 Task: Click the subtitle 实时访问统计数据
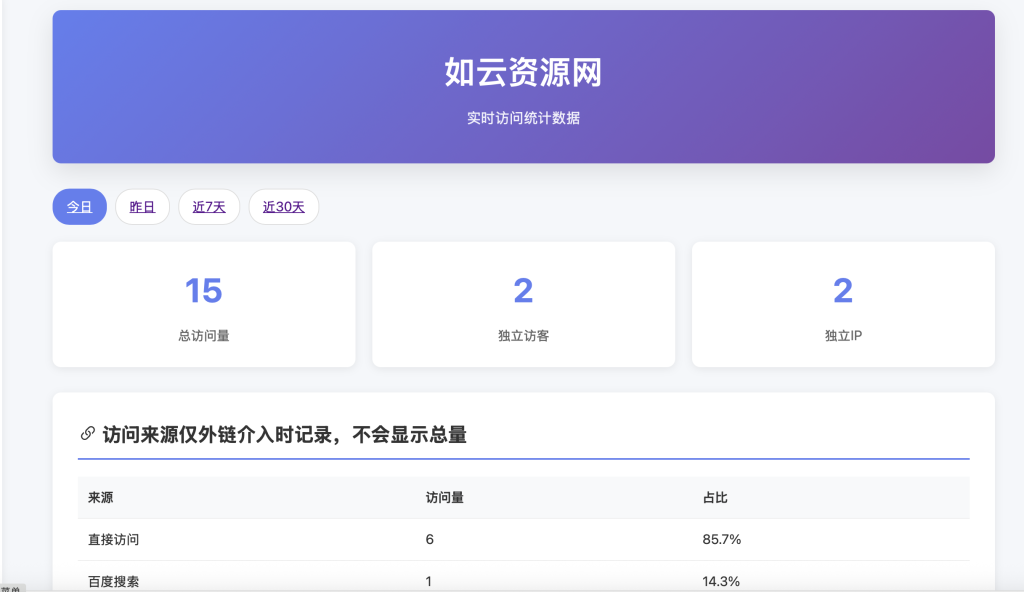(523, 117)
